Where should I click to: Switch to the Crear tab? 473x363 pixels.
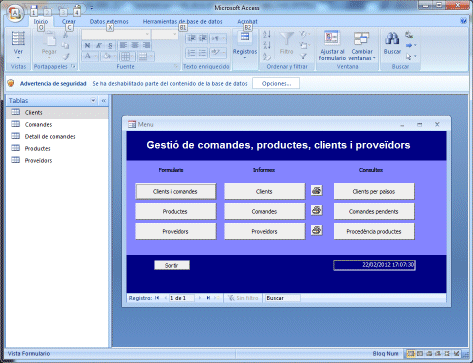[x=69, y=21]
